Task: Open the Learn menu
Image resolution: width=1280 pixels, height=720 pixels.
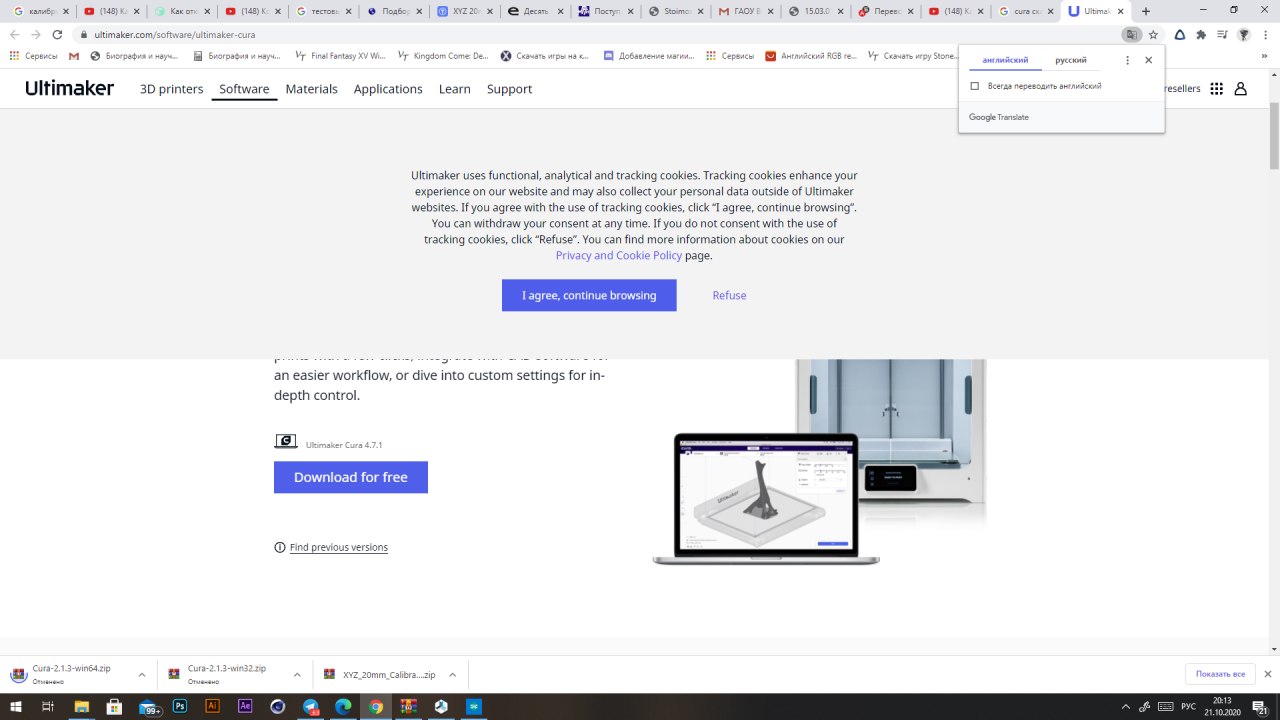Action: pos(454,89)
